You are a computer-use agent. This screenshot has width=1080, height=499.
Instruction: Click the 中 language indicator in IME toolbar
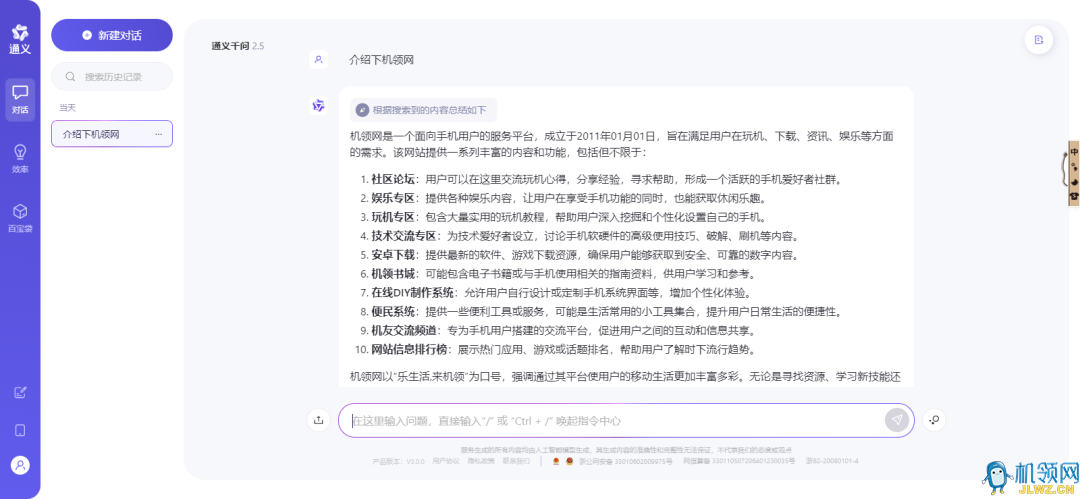(x=1074, y=152)
